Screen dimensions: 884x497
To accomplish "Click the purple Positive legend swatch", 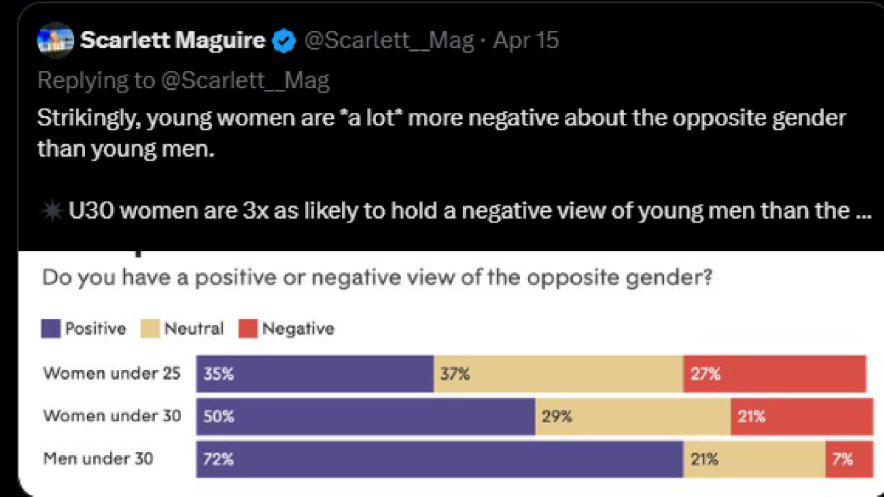I will (51, 329).
